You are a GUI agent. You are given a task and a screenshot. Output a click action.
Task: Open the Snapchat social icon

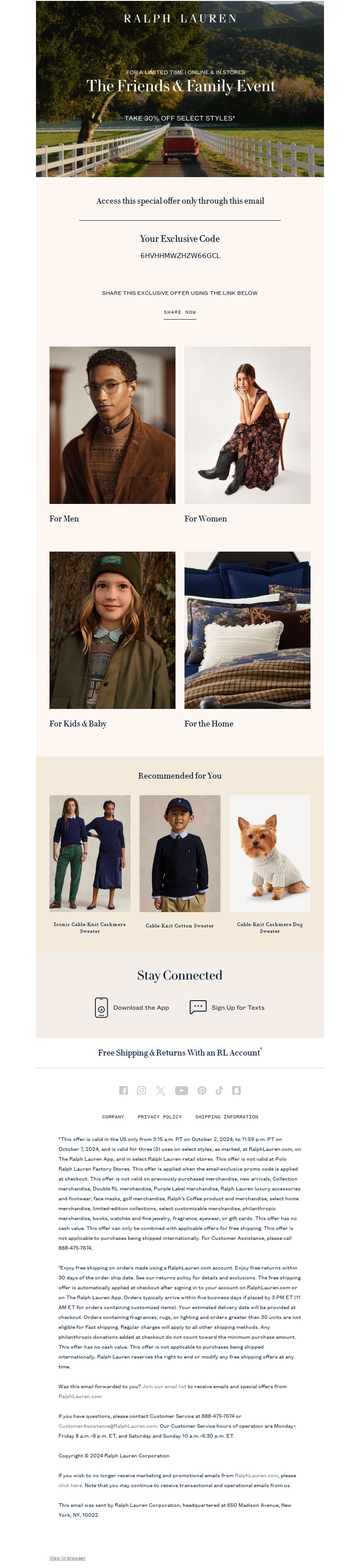pyautogui.click(x=236, y=1090)
